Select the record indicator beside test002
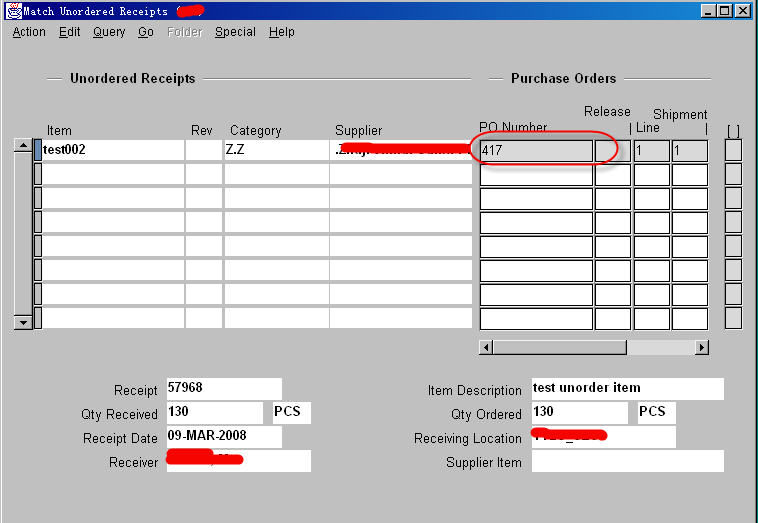 pos(38,150)
